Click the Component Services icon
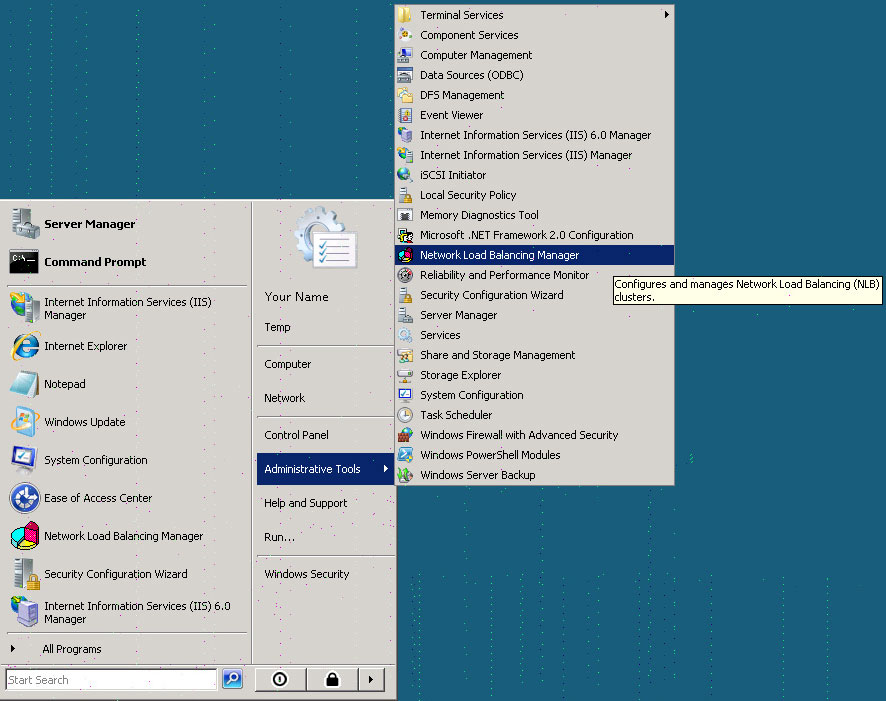 pyautogui.click(x=405, y=34)
